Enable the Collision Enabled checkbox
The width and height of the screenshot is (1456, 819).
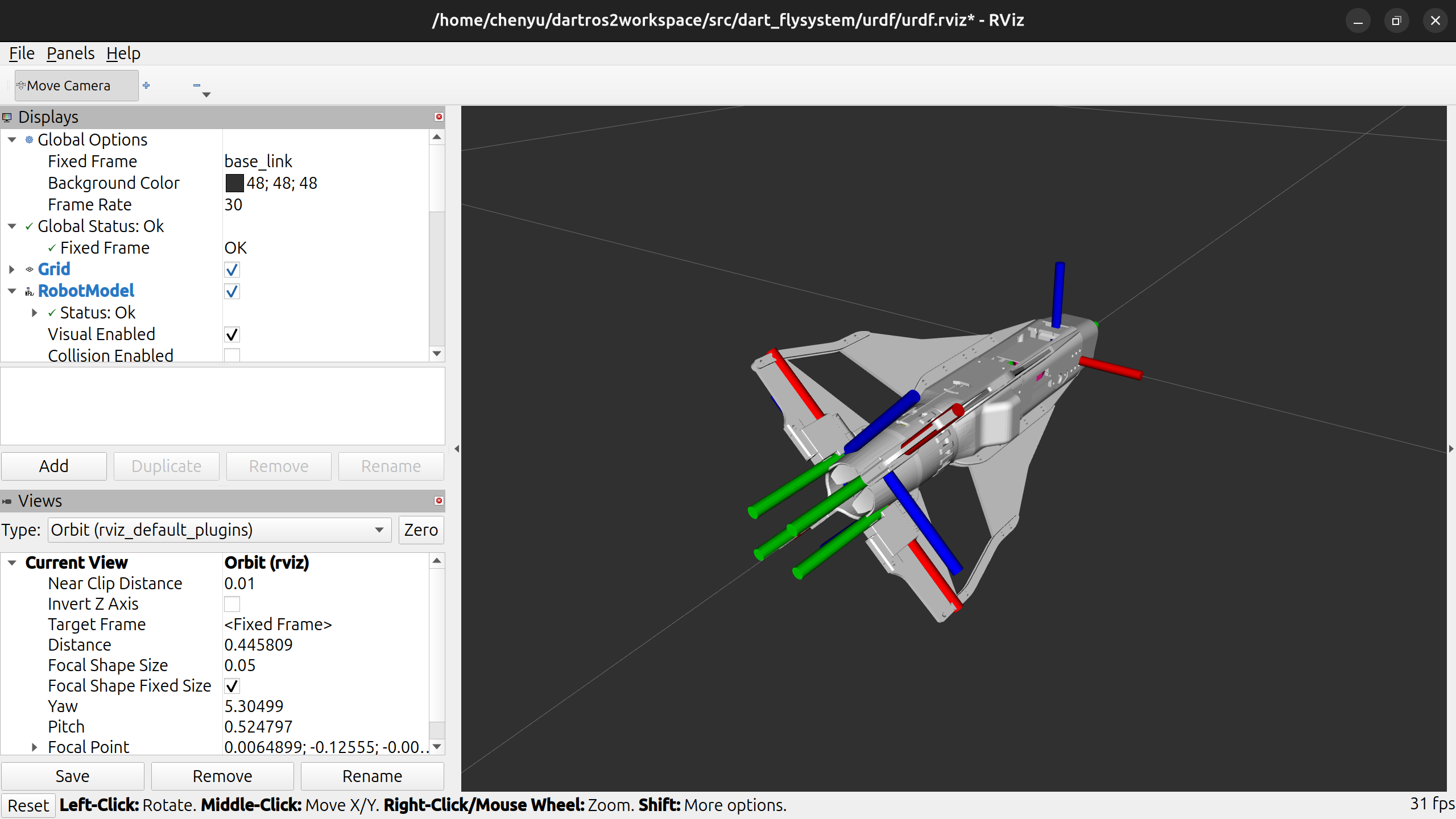coord(231,355)
